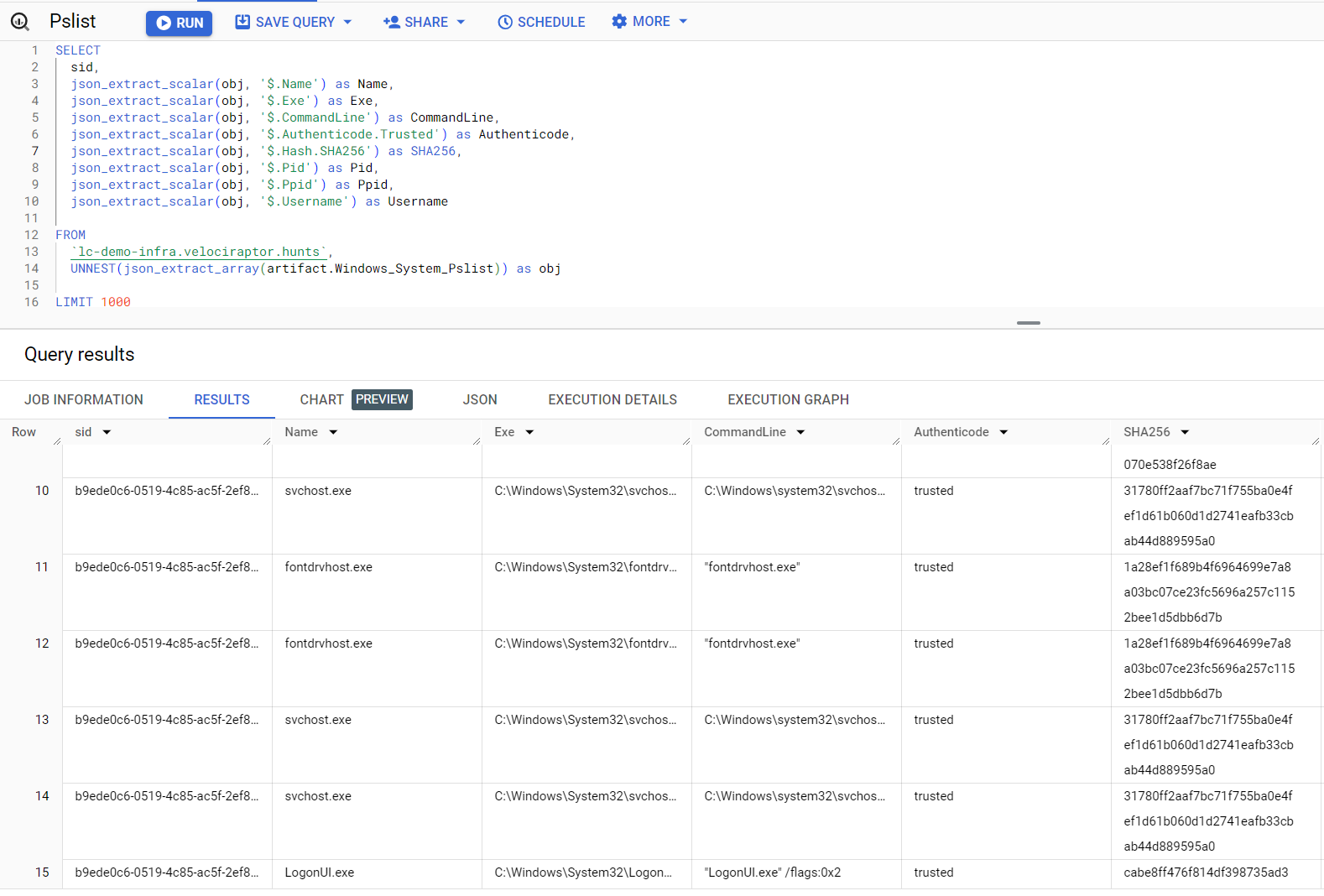Click the Row column header
This screenshot has width=1324, height=896.
(x=23, y=432)
